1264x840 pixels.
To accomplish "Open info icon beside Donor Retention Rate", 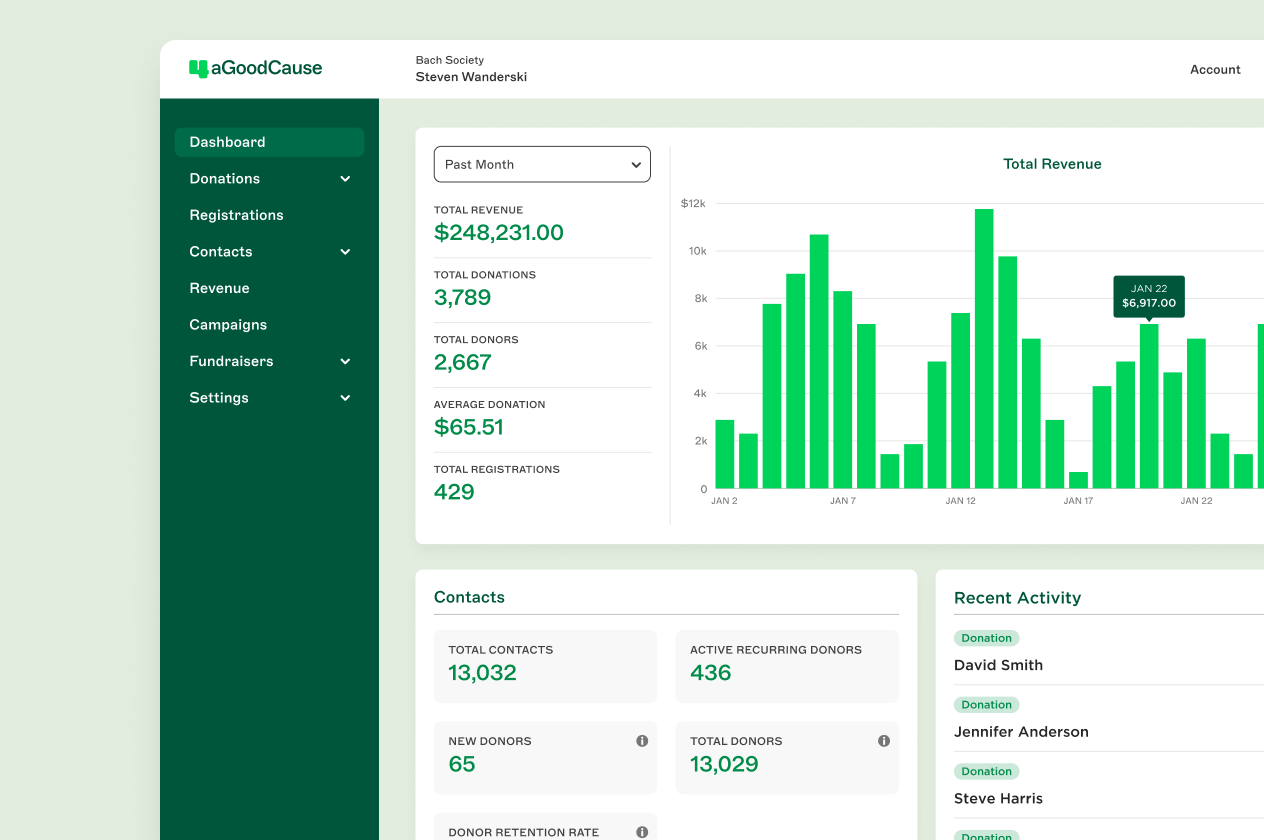I will [642, 832].
